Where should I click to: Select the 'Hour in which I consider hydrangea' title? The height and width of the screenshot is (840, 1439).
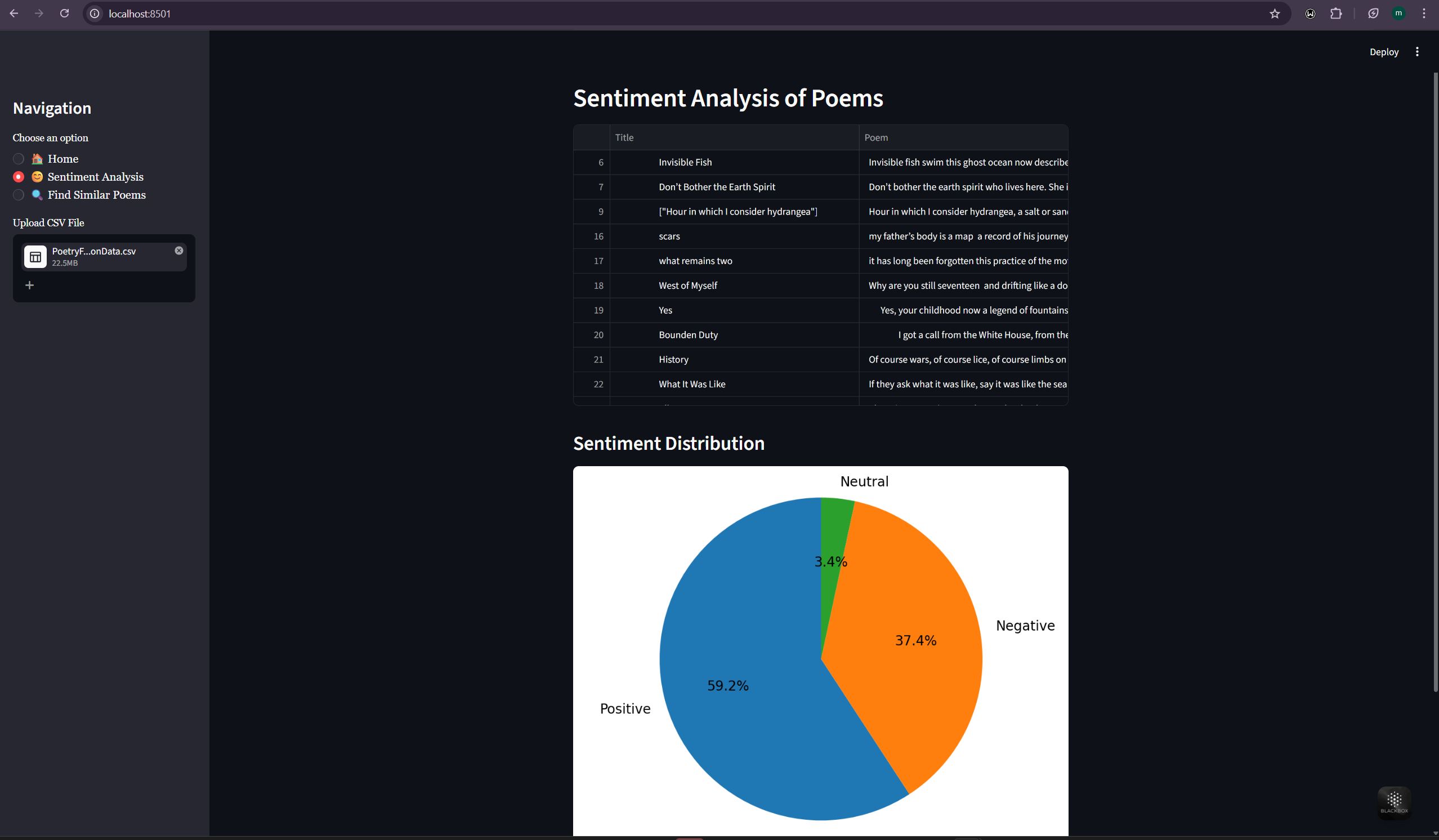click(x=734, y=211)
